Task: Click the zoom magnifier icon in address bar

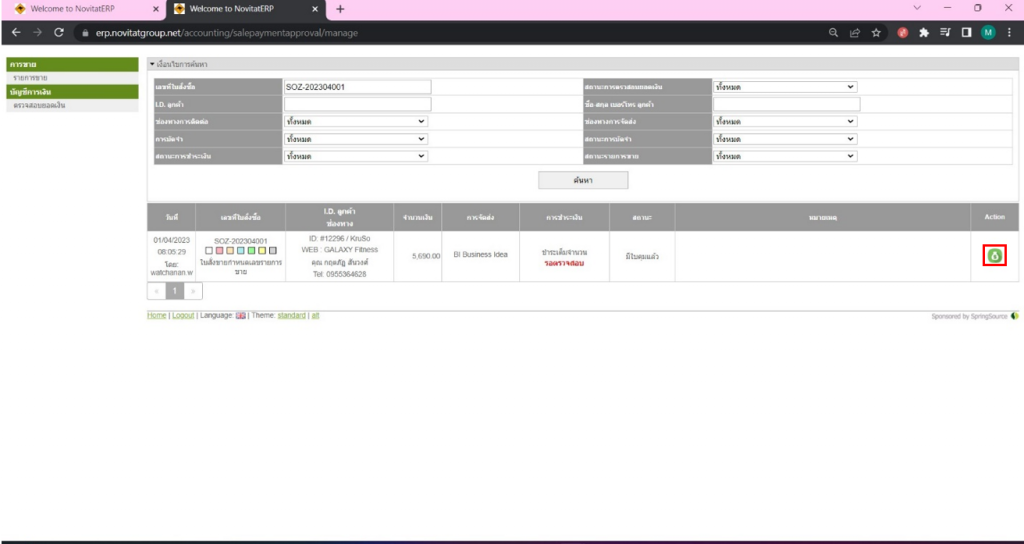Action: click(x=834, y=32)
